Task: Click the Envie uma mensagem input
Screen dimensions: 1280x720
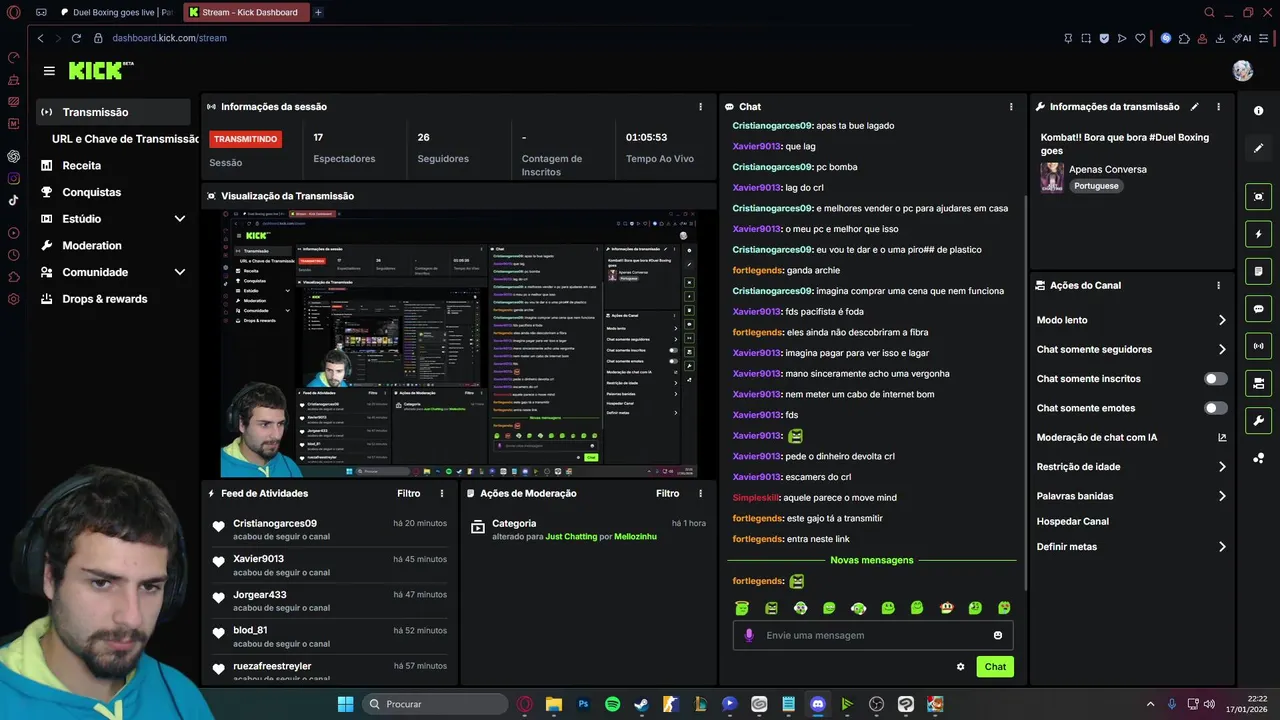Action: coord(872,636)
